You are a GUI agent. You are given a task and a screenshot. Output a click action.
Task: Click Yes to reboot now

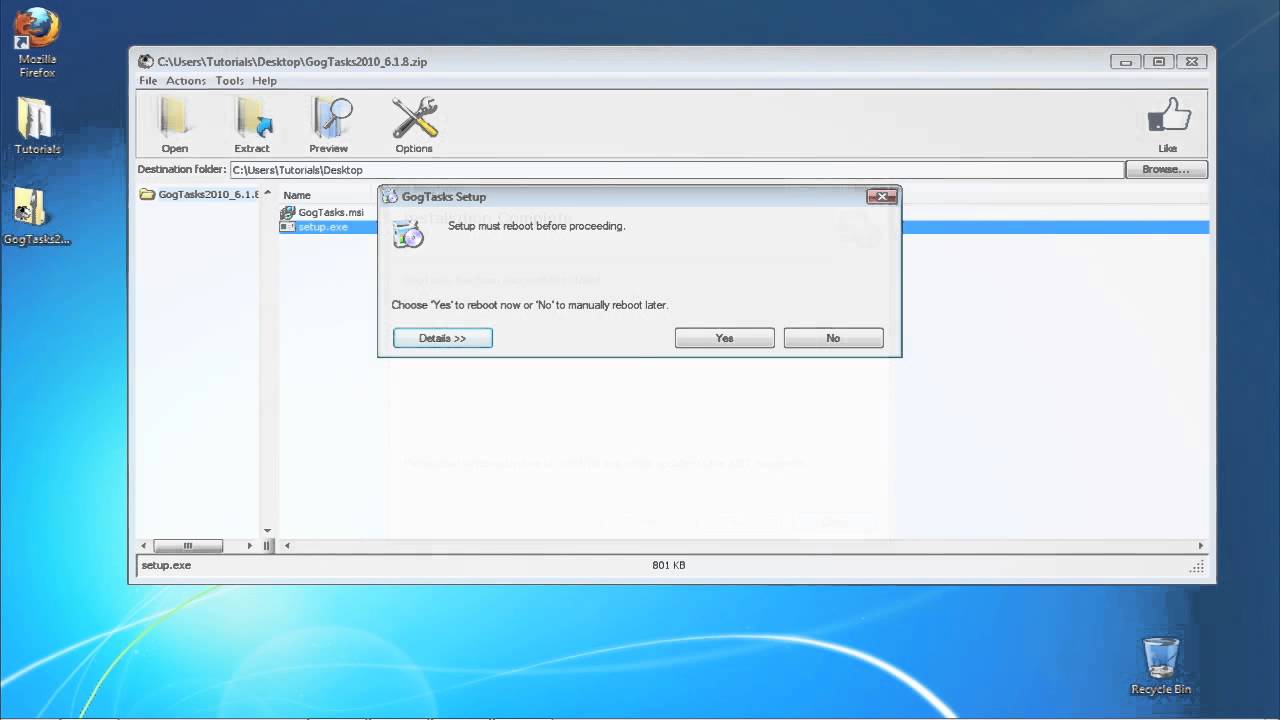point(725,338)
